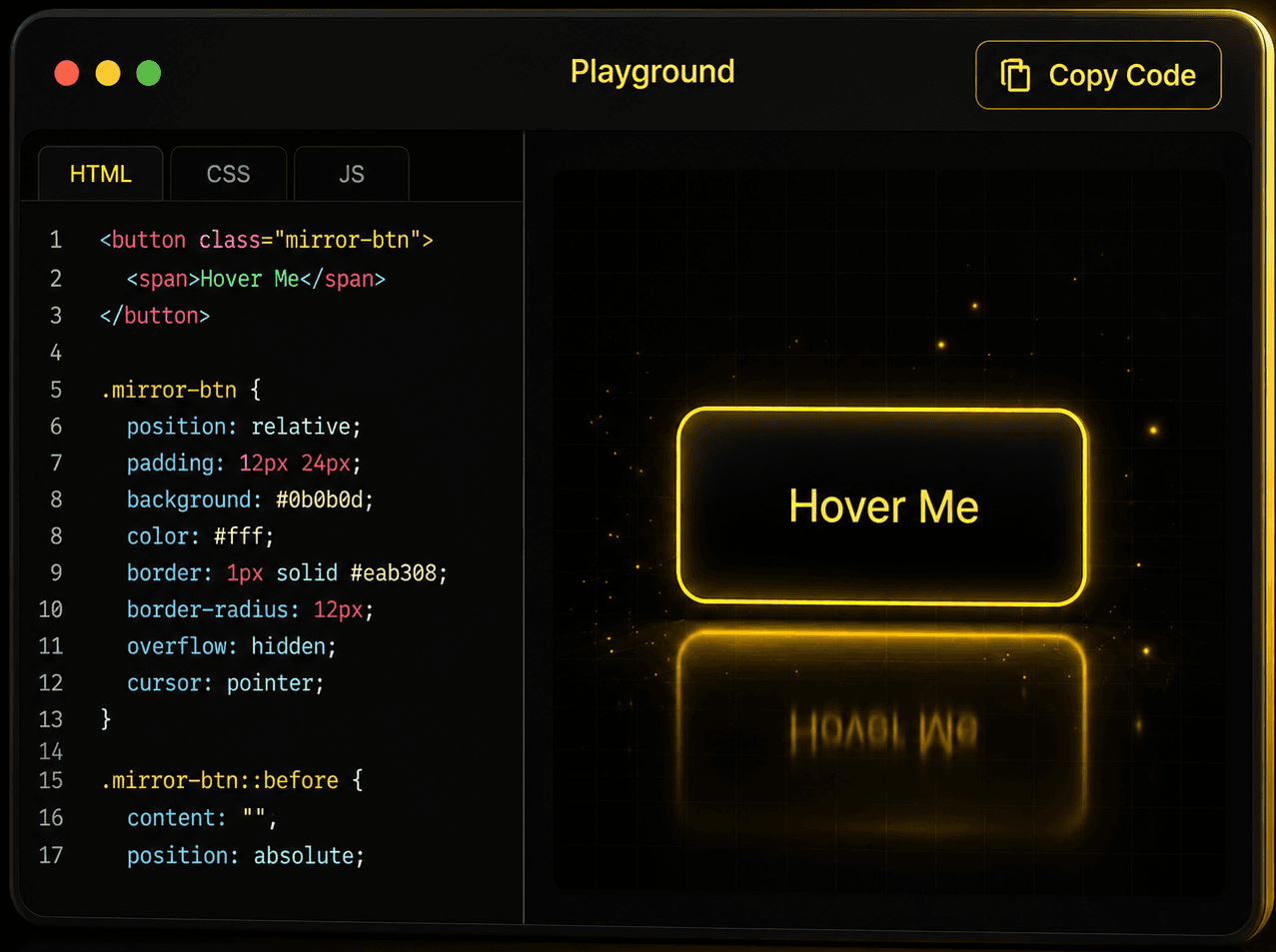The height and width of the screenshot is (952, 1276).
Task: Click the mirrored Hover Me reflection
Action: tap(883, 731)
